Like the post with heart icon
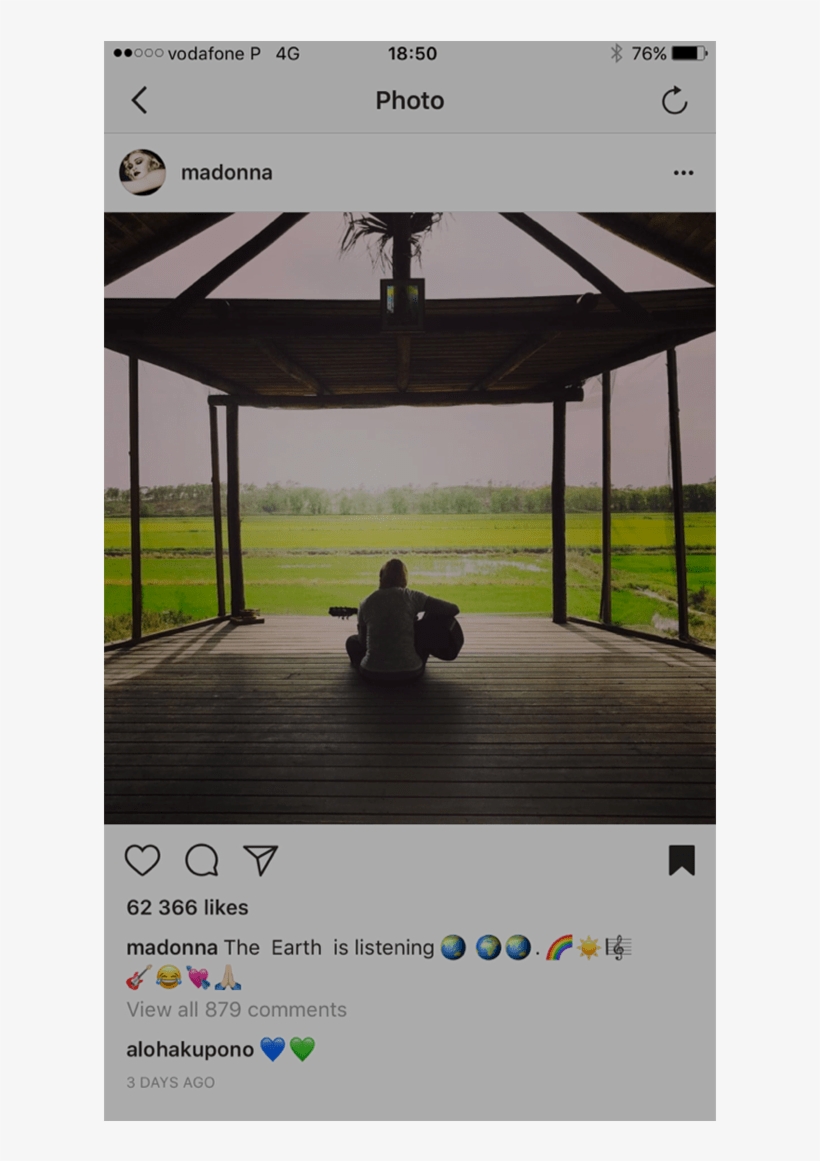The height and width of the screenshot is (1161, 820). point(142,860)
